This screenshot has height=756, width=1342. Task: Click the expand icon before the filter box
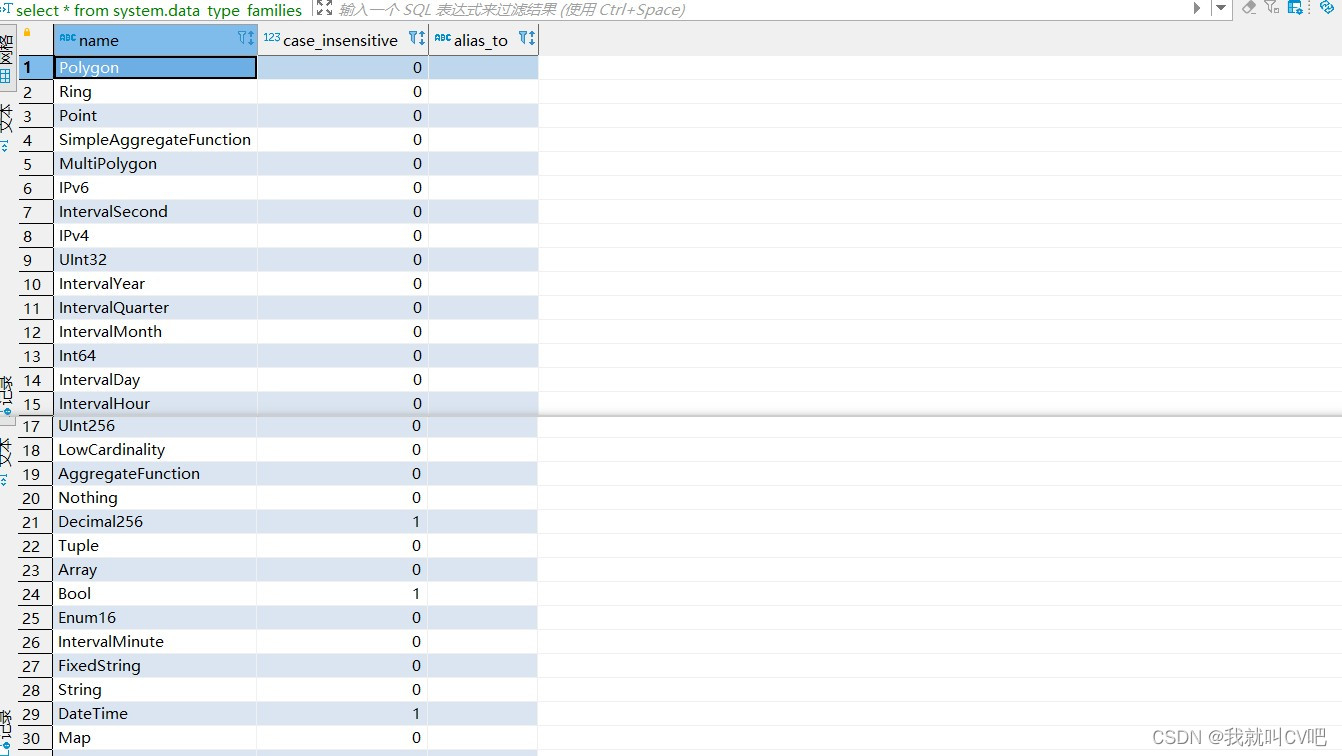[324, 8]
